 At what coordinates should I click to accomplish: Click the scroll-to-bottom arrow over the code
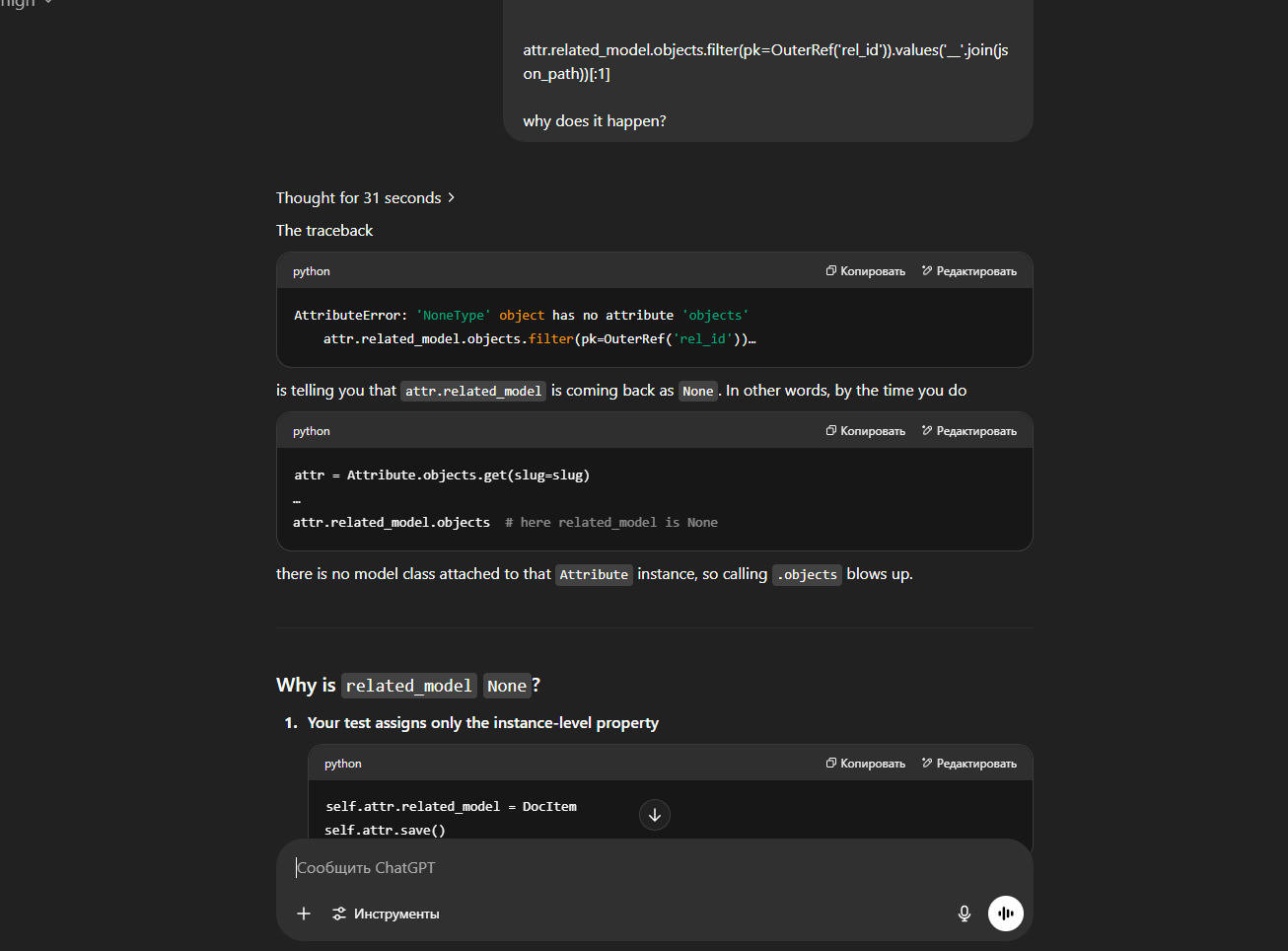pos(654,815)
